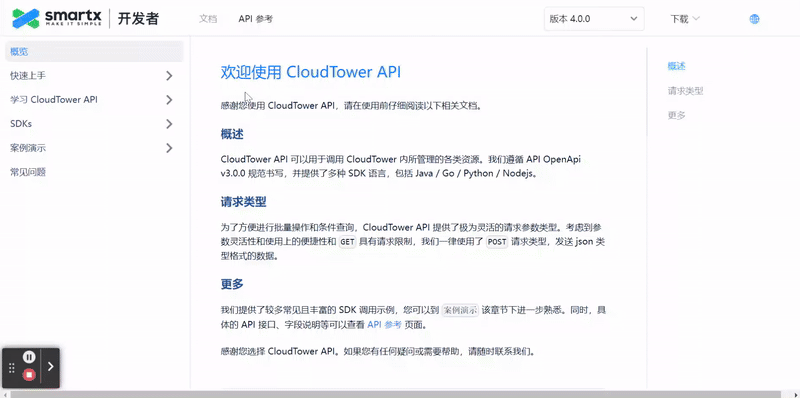Expand the SDKs section chevron
This screenshot has height=398, width=800.
point(169,124)
